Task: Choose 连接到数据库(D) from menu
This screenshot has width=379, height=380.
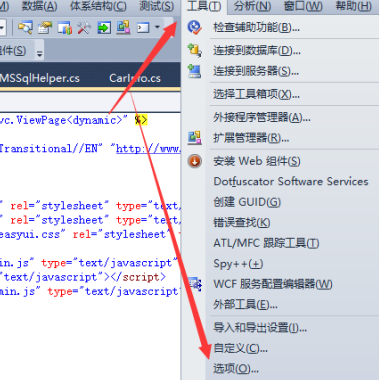Action: (x=257, y=50)
